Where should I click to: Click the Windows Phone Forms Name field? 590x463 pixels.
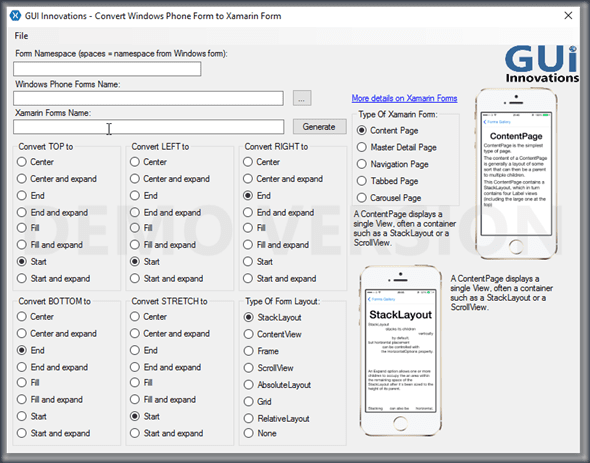point(148,98)
